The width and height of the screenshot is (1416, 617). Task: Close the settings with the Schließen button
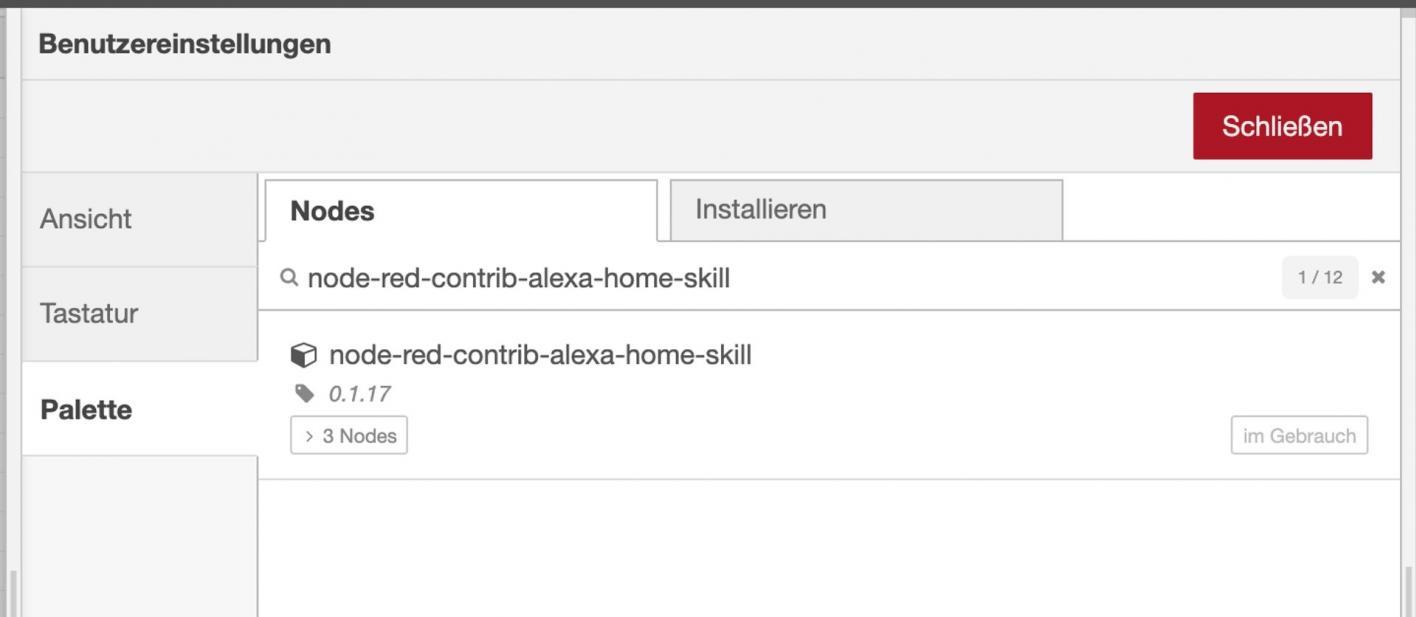click(1283, 126)
